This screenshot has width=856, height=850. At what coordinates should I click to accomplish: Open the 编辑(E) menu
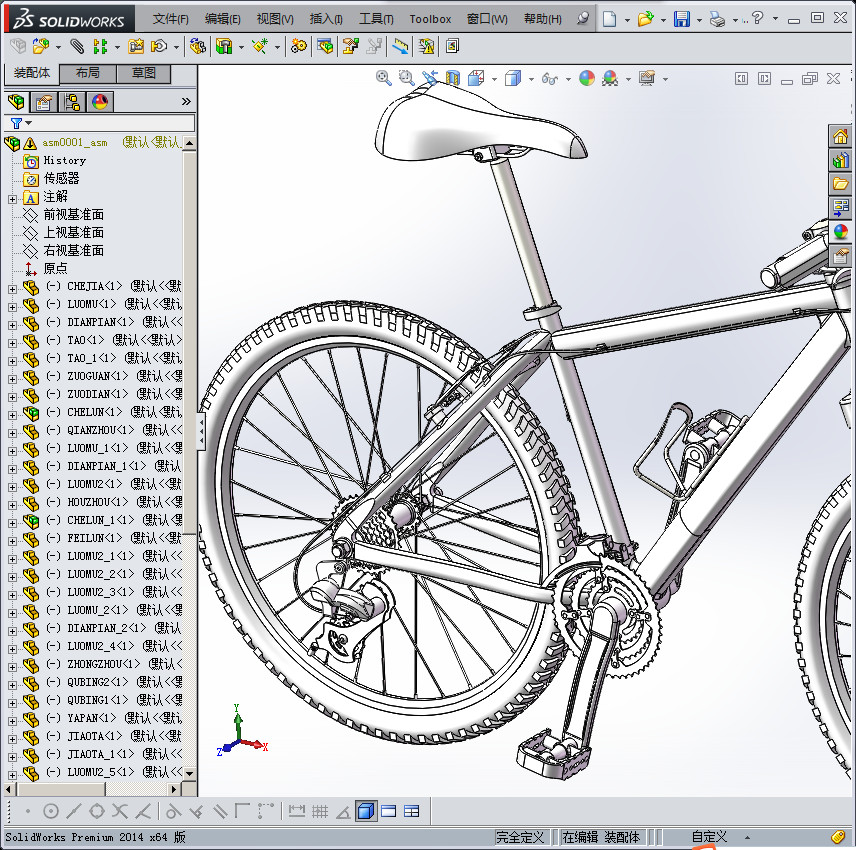pyautogui.click(x=223, y=19)
